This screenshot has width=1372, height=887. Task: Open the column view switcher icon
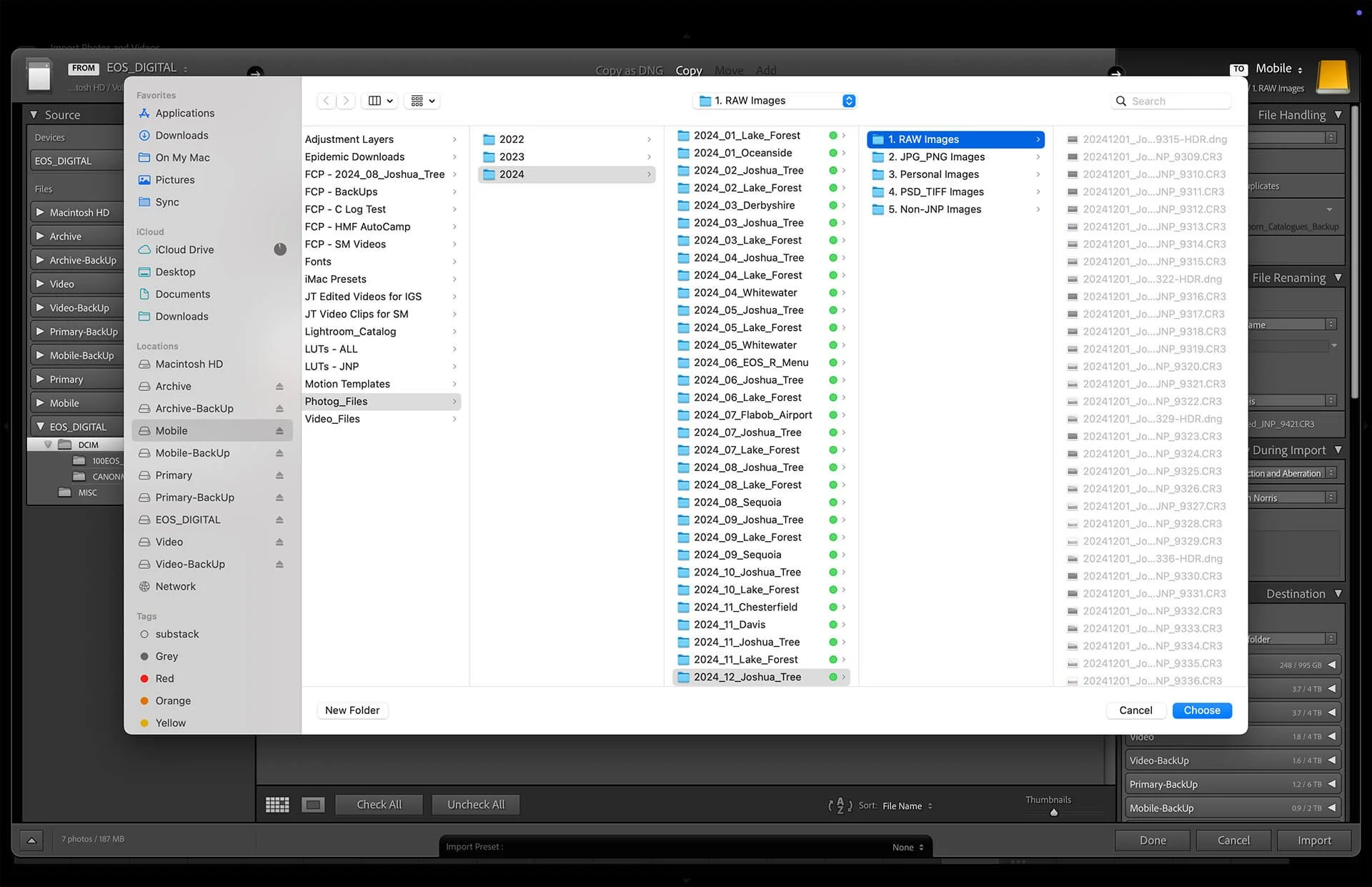(380, 101)
